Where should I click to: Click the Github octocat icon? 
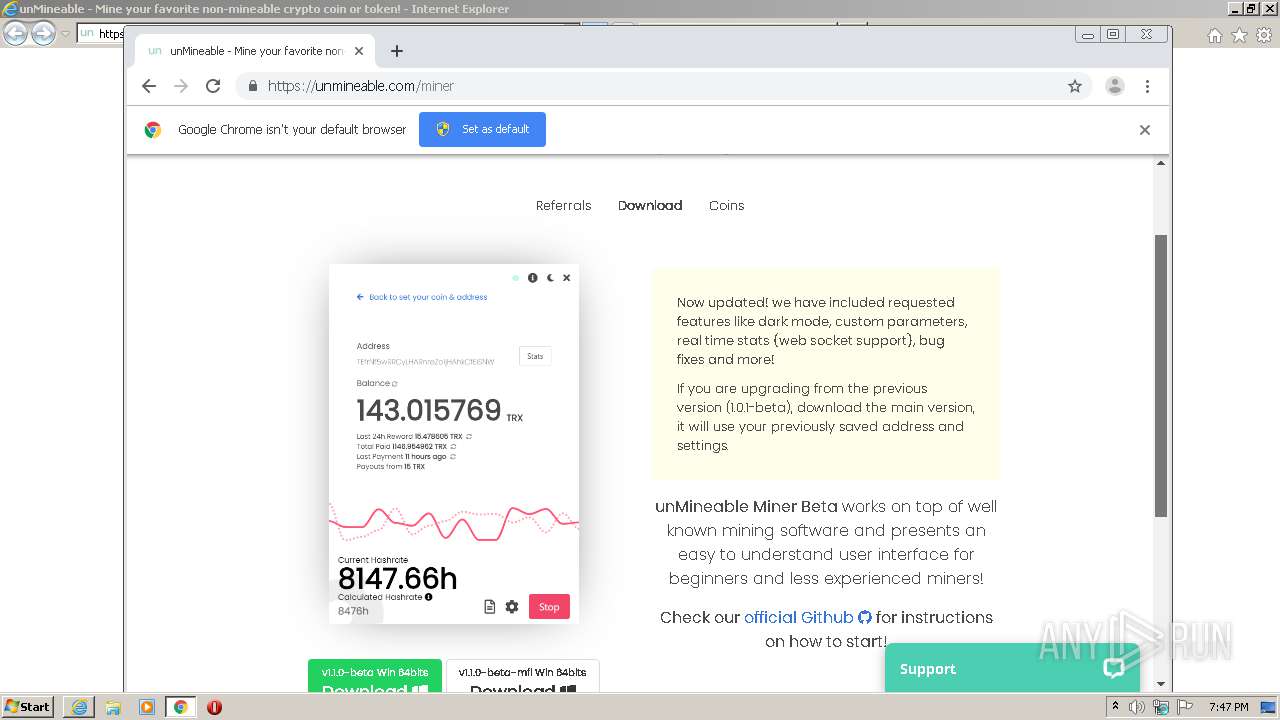(865, 617)
